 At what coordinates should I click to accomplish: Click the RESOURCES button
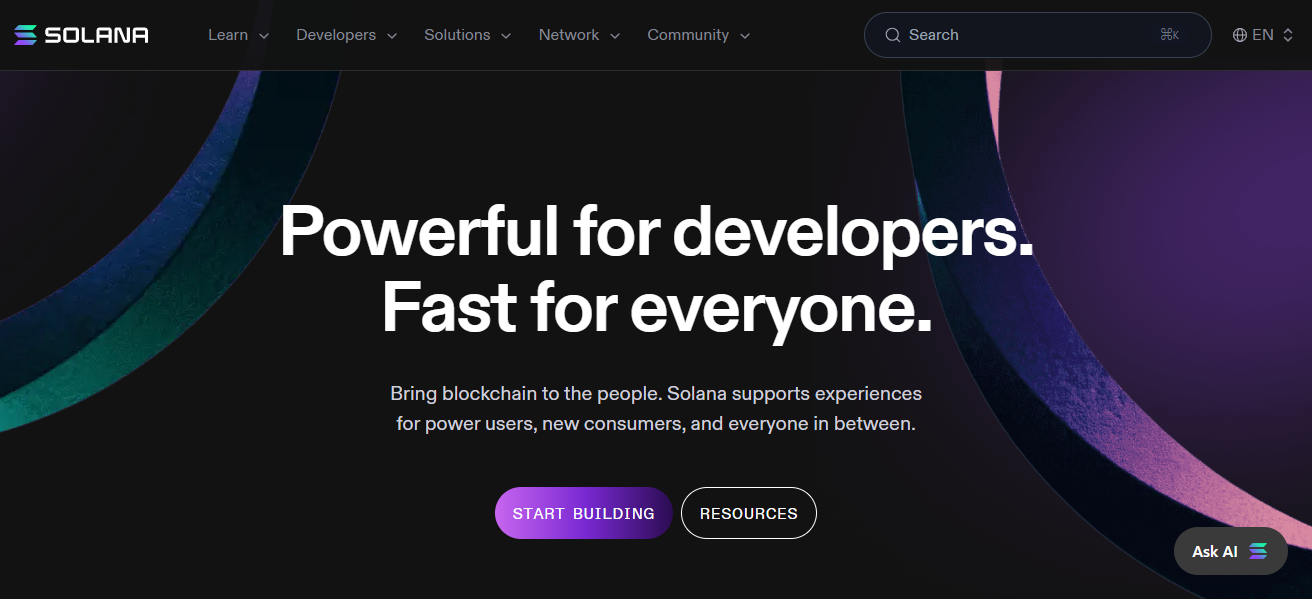(748, 513)
